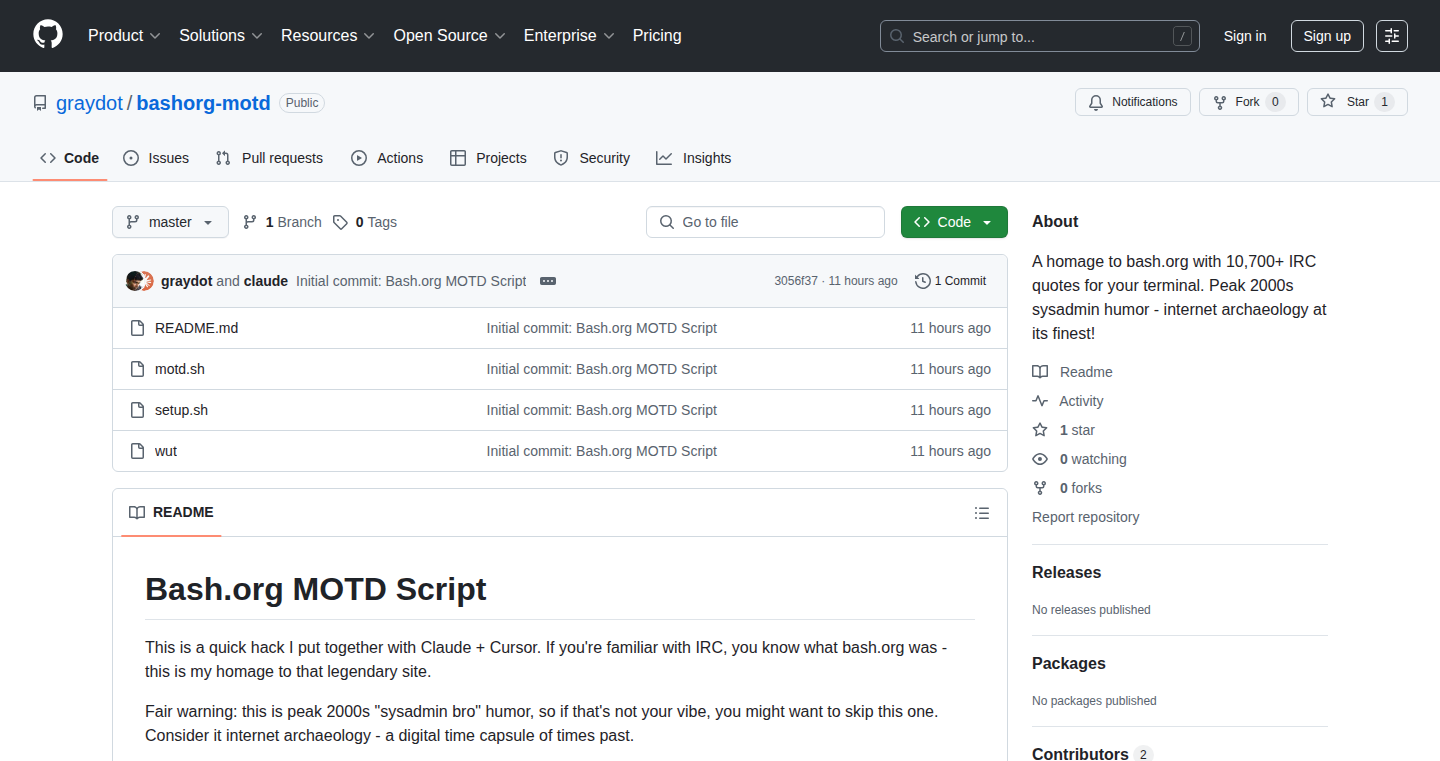Click the file icon beside setup.sh
The image size is (1440, 761).
(x=138, y=410)
